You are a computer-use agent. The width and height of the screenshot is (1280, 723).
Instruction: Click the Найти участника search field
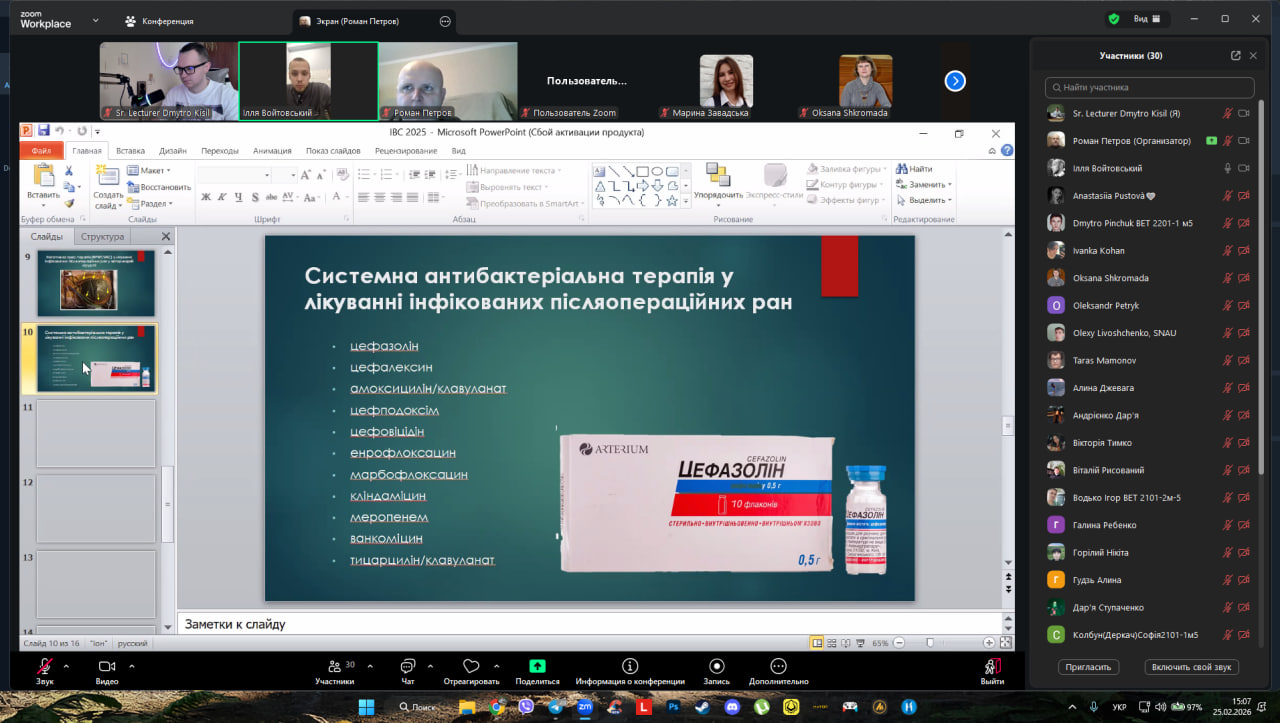(1150, 88)
